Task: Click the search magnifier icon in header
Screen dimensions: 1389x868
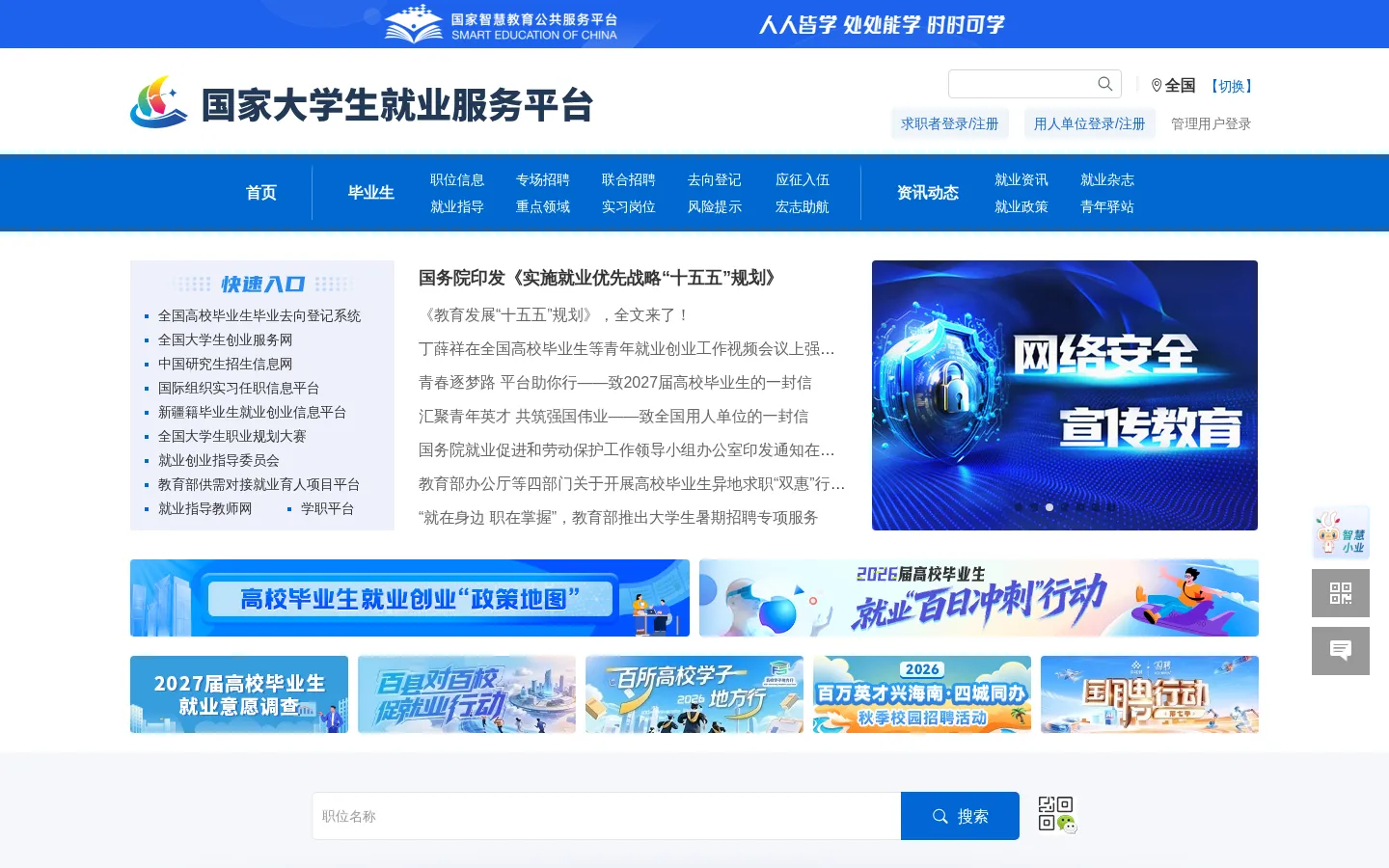Action: point(1105,84)
